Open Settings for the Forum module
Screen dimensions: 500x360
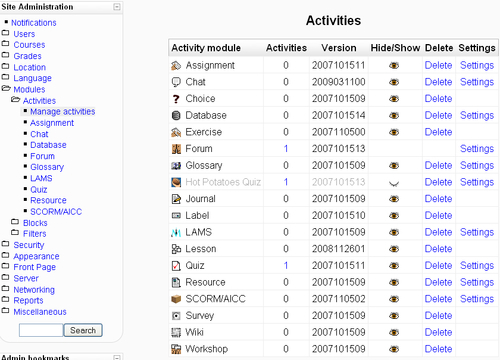(477, 149)
